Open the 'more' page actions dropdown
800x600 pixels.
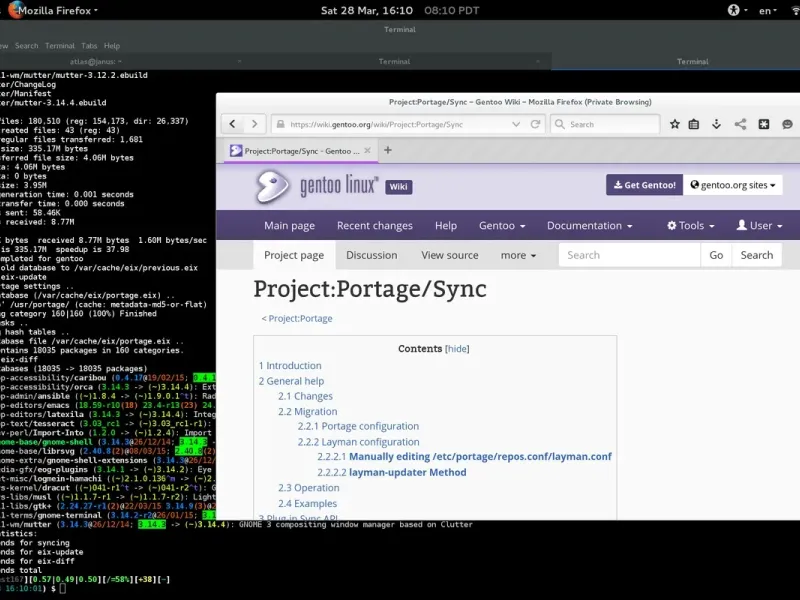(x=518, y=255)
